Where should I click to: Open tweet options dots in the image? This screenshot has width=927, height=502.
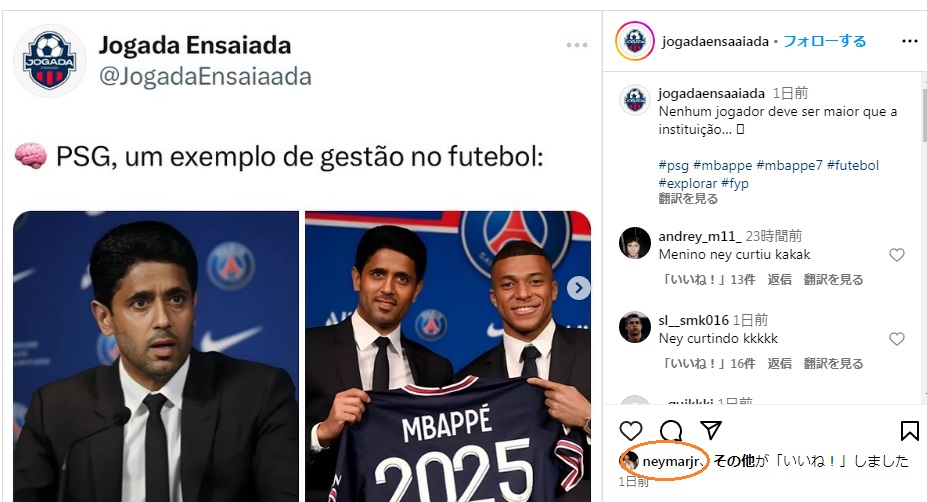[x=577, y=45]
